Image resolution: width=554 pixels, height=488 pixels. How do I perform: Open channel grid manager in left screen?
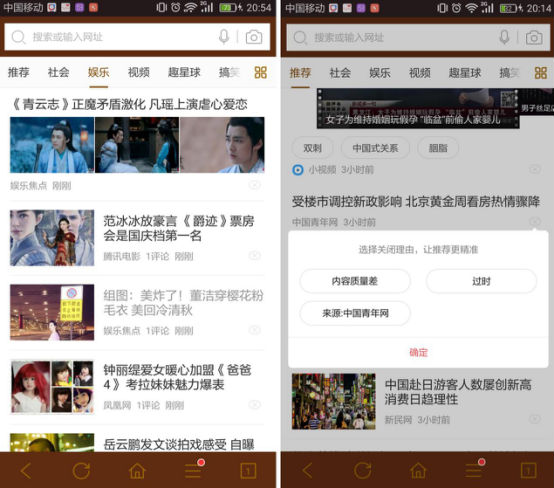tap(261, 72)
